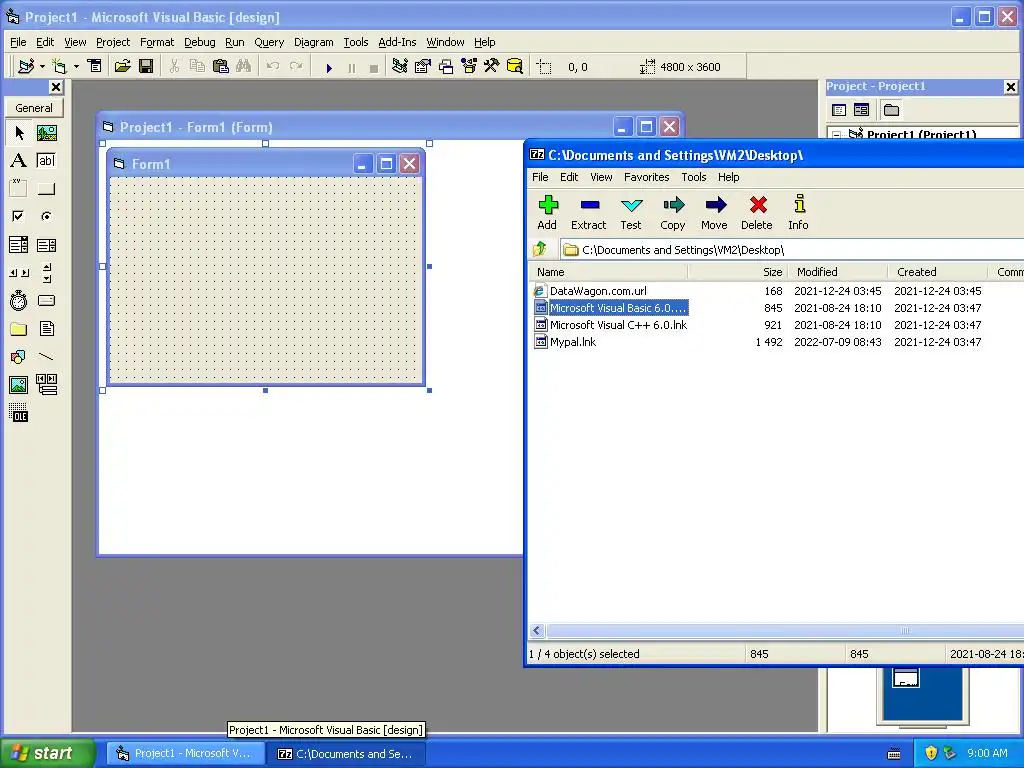1024x768 pixels.
Task: Select the Shape control in toolbox
Action: [19, 357]
